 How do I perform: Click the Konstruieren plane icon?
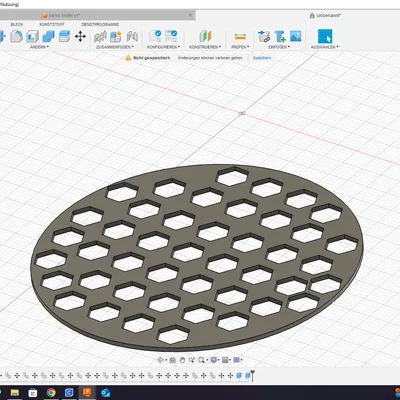point(205,36)
